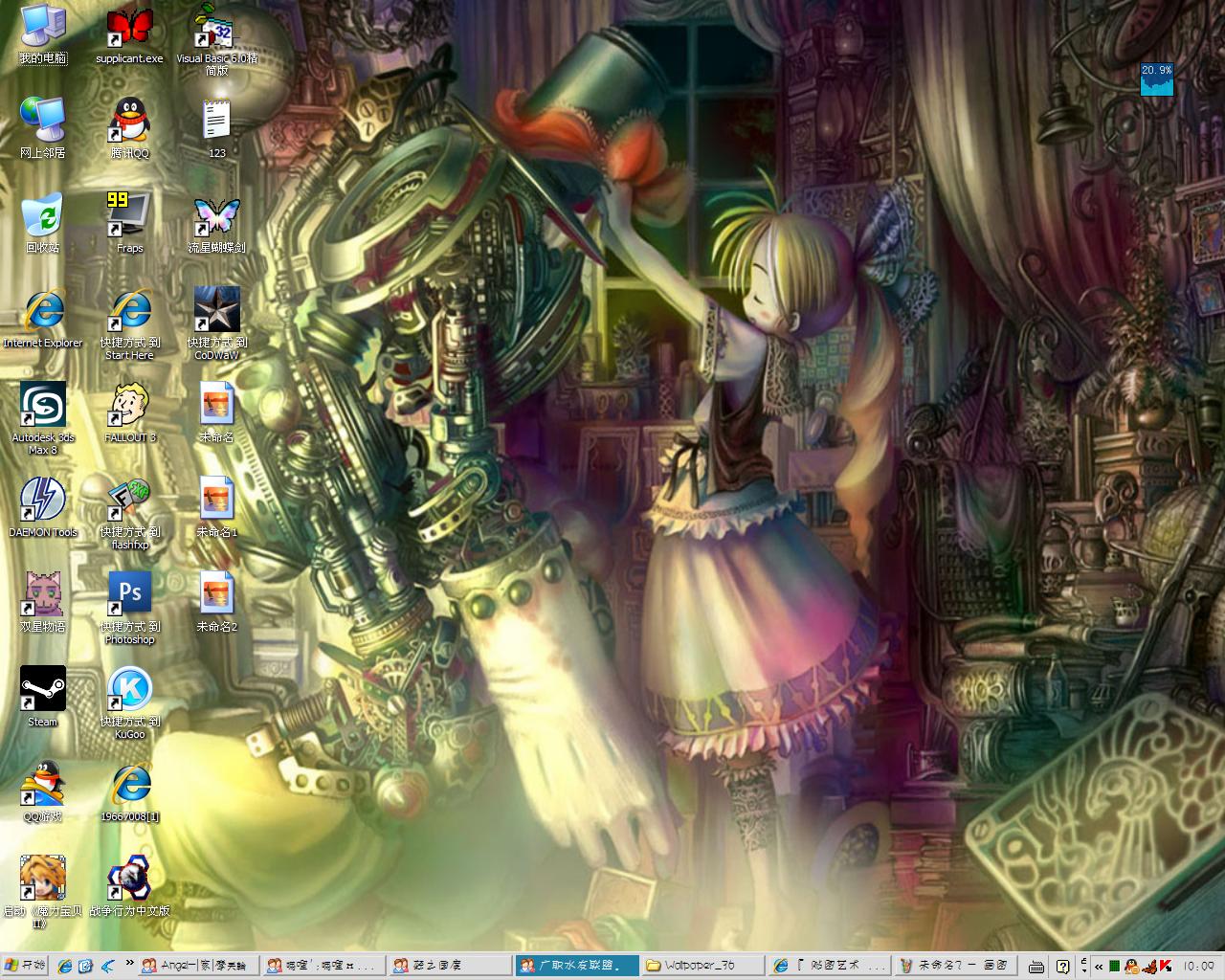The image size is (1225, 980).
Task: Click the QQ penguin tray icon
Action: (1131, 966)
